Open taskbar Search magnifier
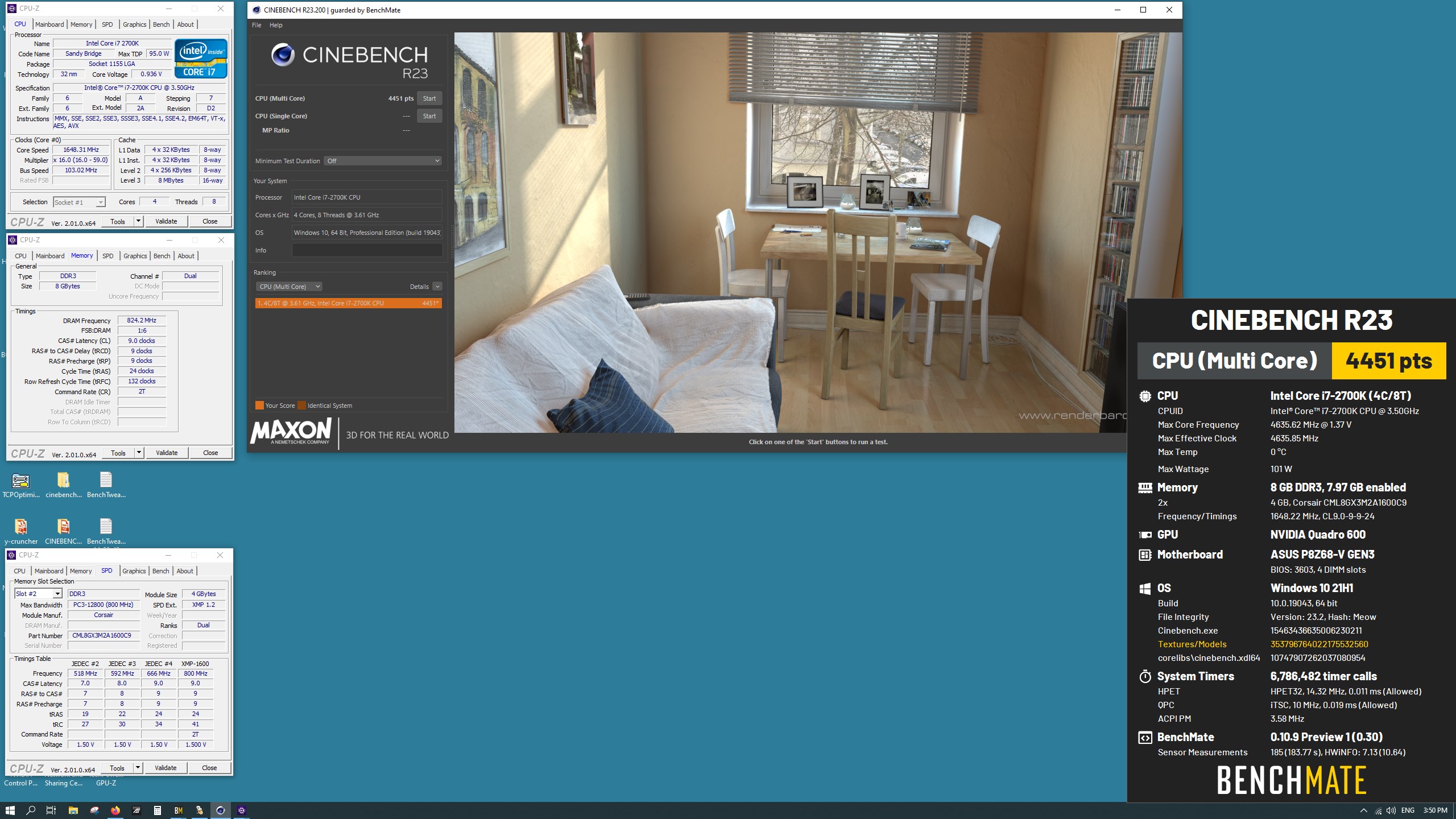This screenshot has height=819, width=1456. tap(31, 810)
